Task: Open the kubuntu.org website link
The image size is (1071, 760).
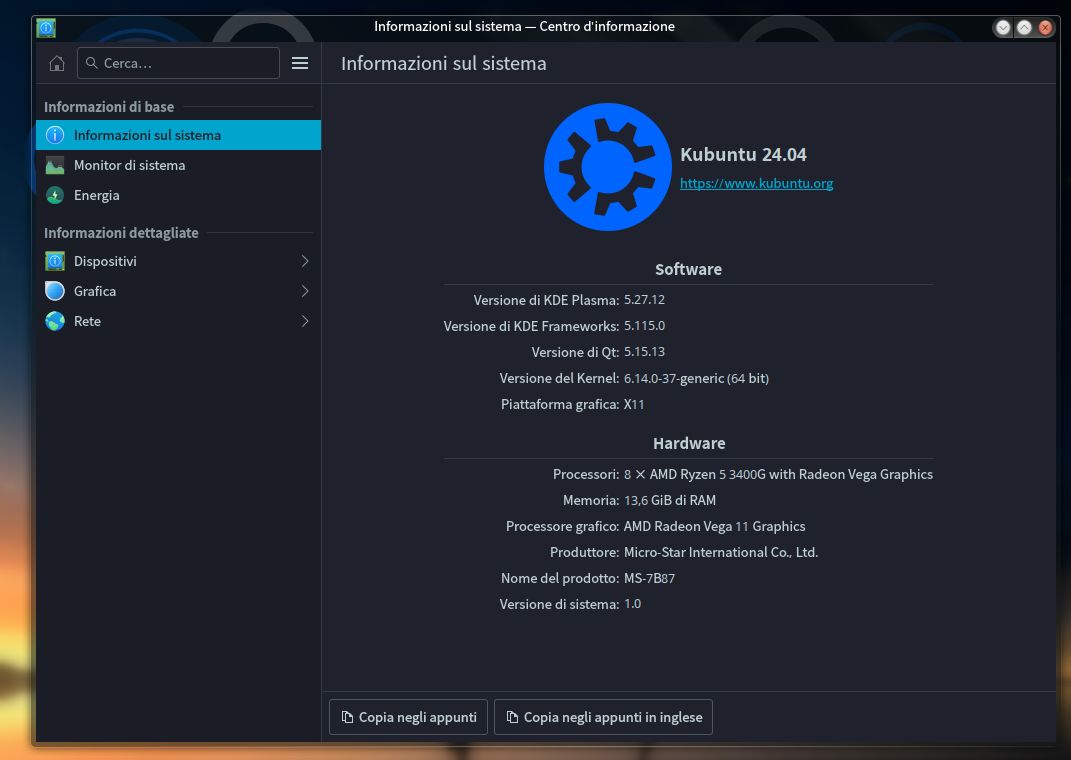Action: click(x=756, y=183)
